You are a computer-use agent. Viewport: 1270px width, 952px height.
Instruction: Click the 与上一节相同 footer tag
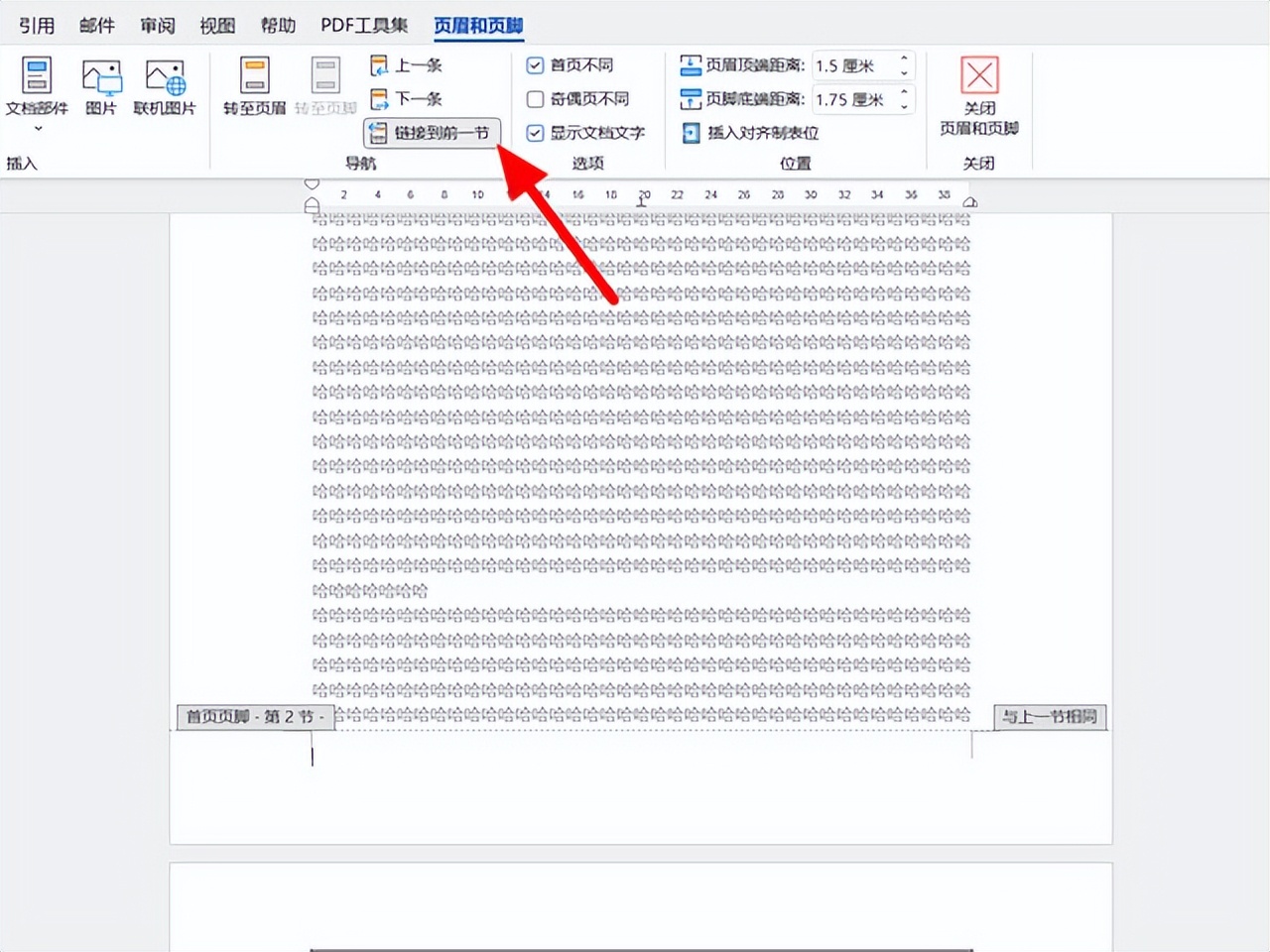click(1050, 717)
